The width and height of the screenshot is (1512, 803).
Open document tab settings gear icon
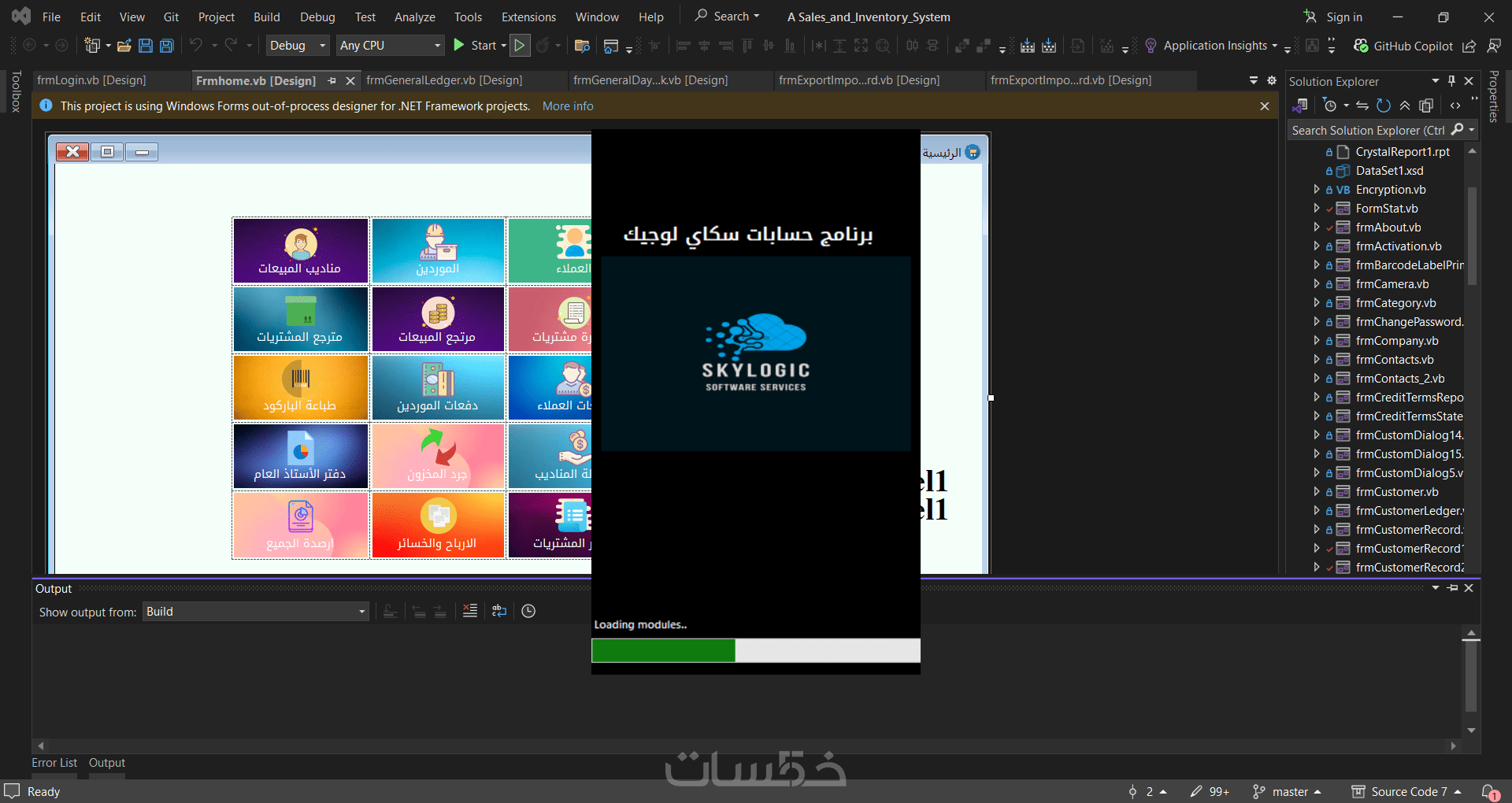point(1272,80)
